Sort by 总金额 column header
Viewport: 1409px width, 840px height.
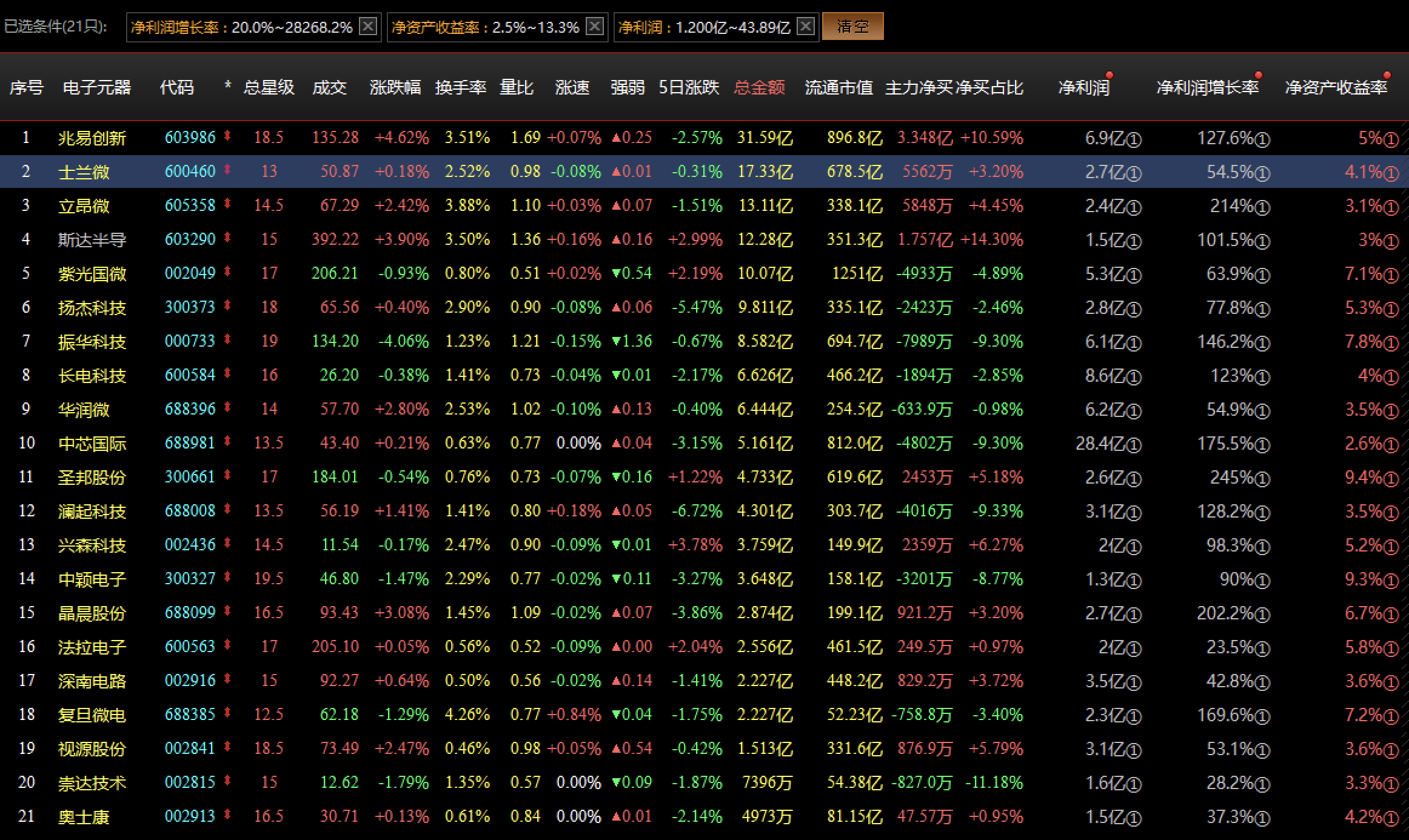(x=759, y=88)
